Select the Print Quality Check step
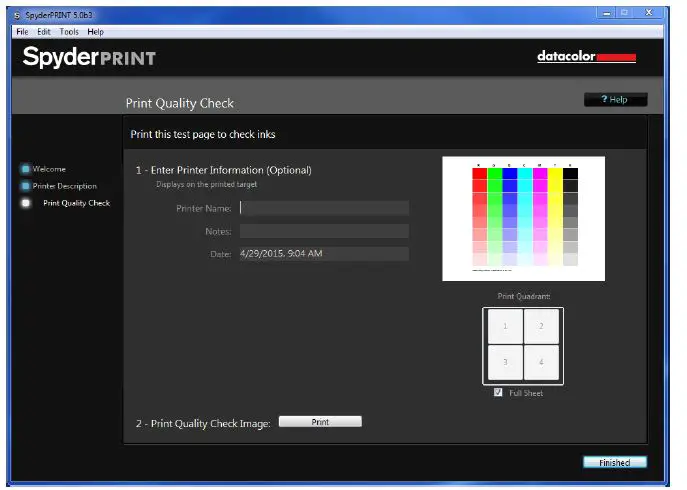This screenshot has width=687, height=490. pos(76,203)
